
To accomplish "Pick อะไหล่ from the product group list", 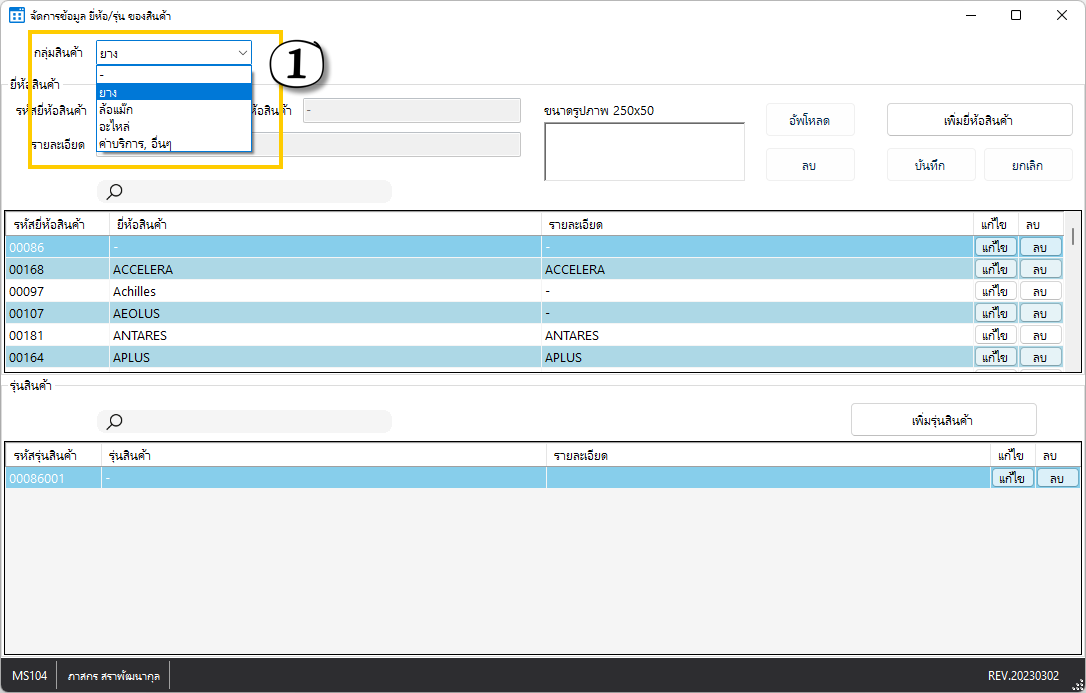I will (173, 126).
